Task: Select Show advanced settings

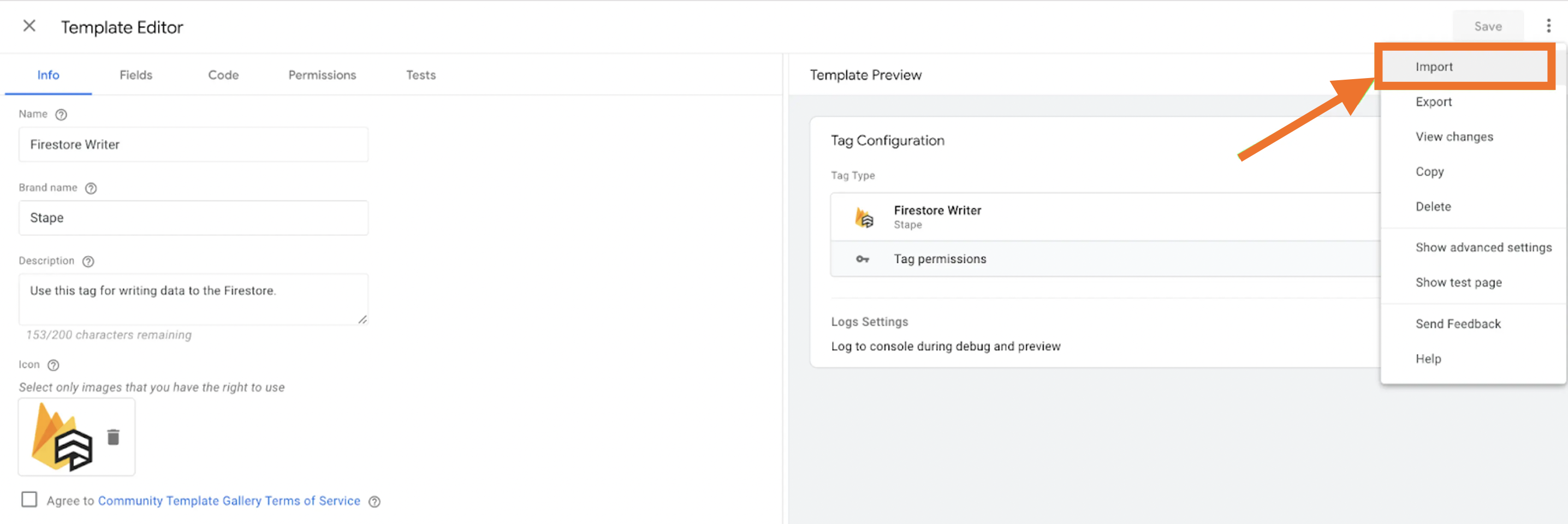Action: click(x=1473, y=247)
